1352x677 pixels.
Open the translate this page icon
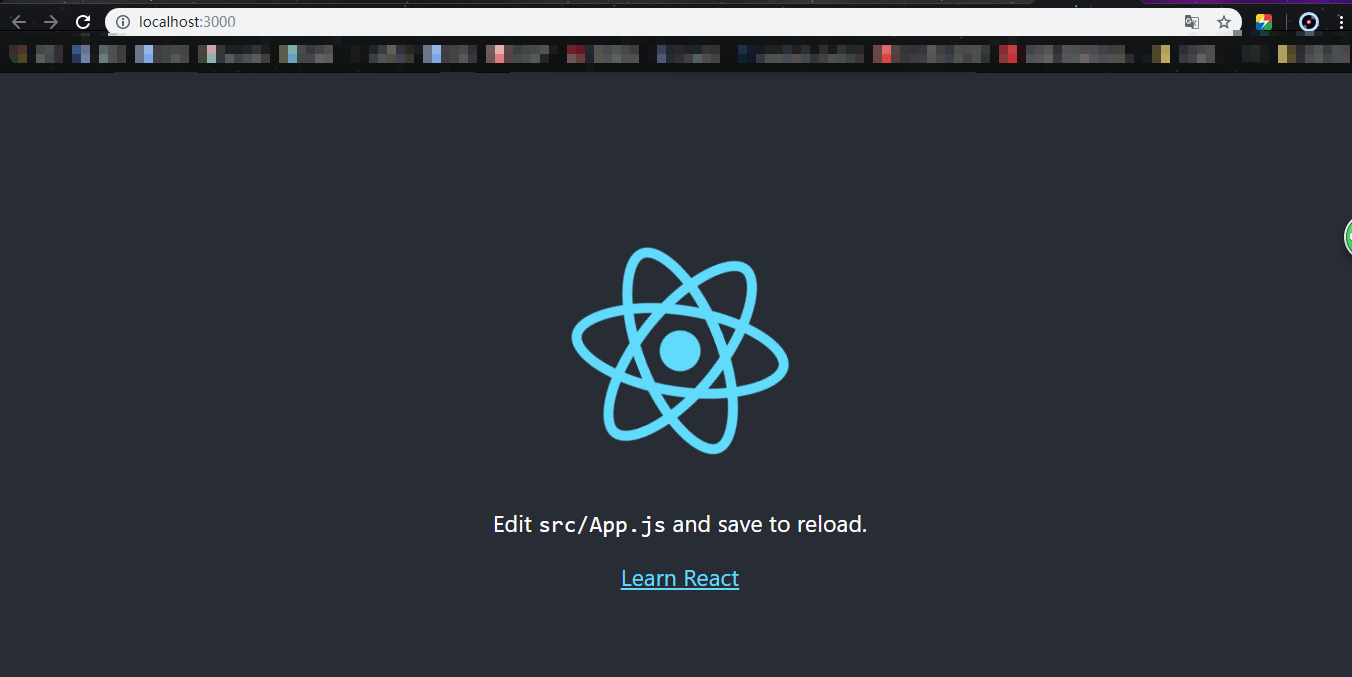click(1192, 22)
